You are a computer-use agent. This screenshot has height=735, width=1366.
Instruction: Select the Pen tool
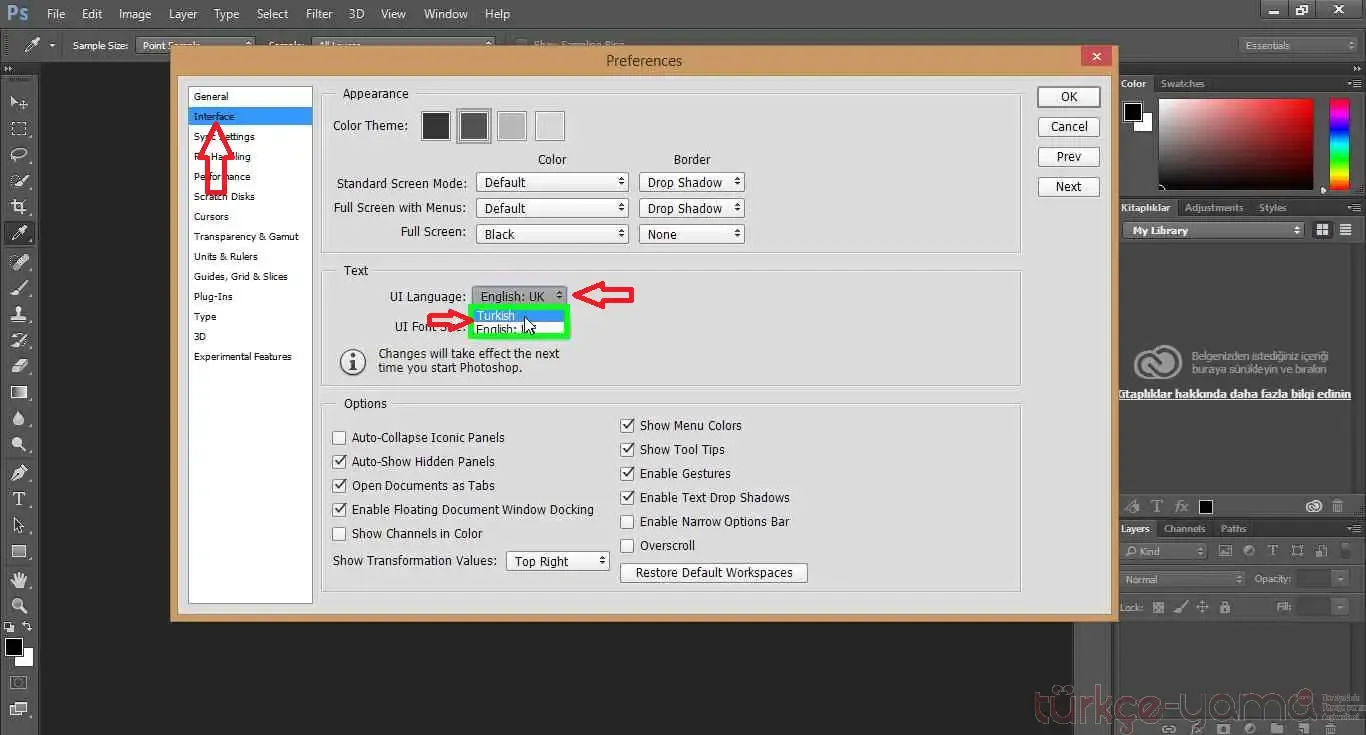[19, 473]
